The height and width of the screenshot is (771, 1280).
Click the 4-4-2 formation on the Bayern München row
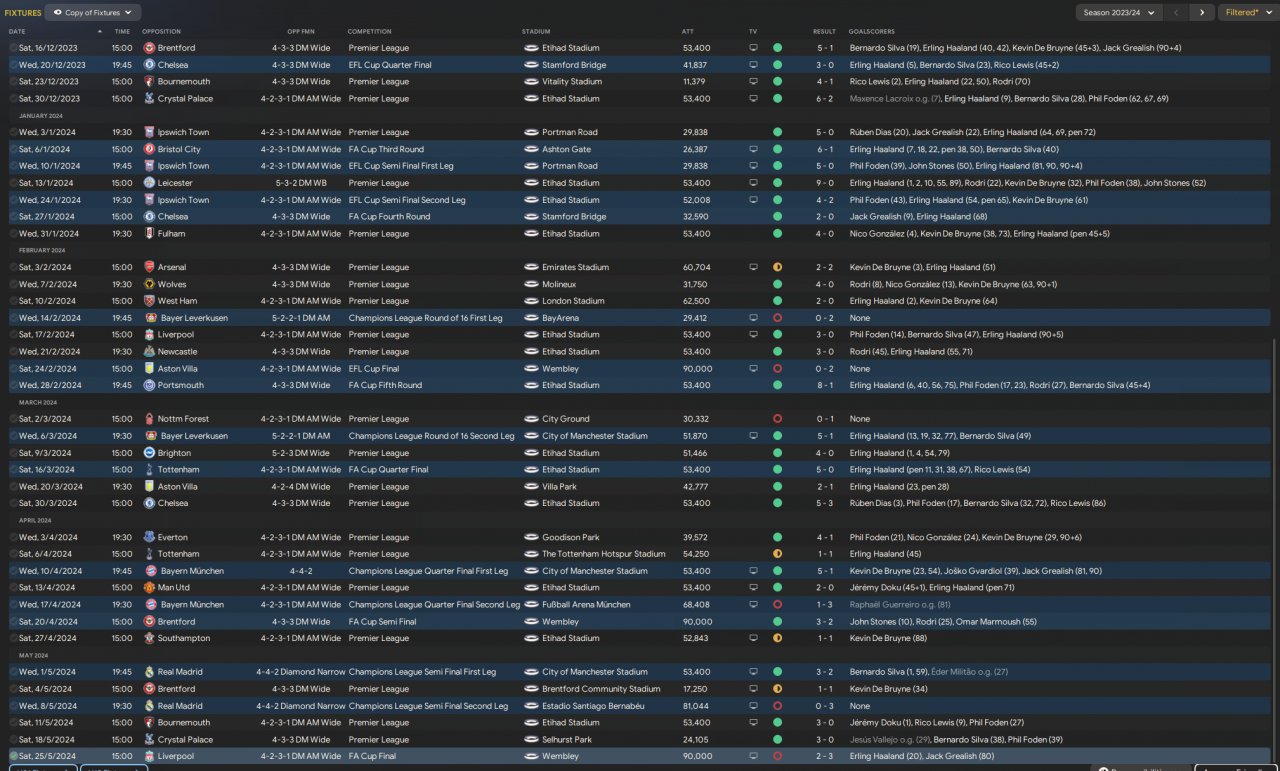pyautogui.click(x=300, y=571)
